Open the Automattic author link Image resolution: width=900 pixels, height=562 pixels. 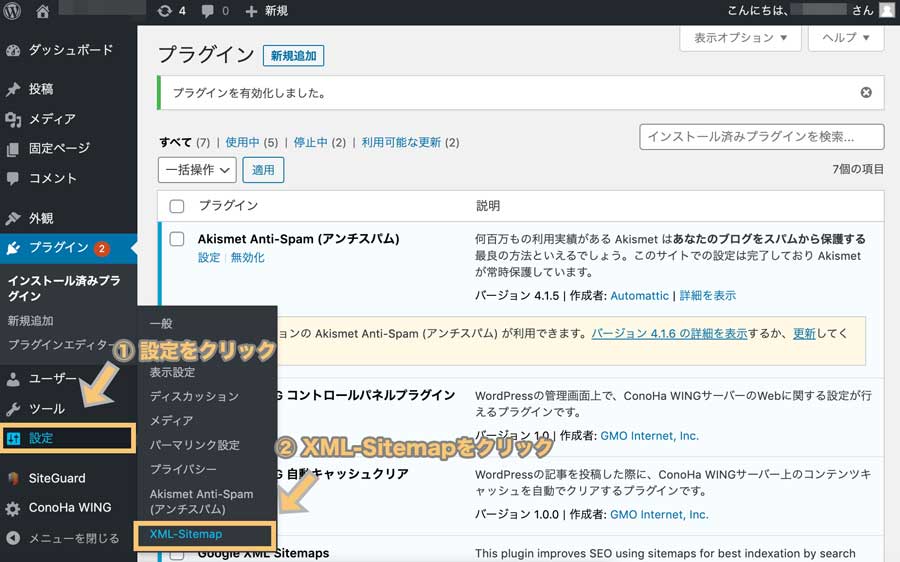tap(639, 296)
